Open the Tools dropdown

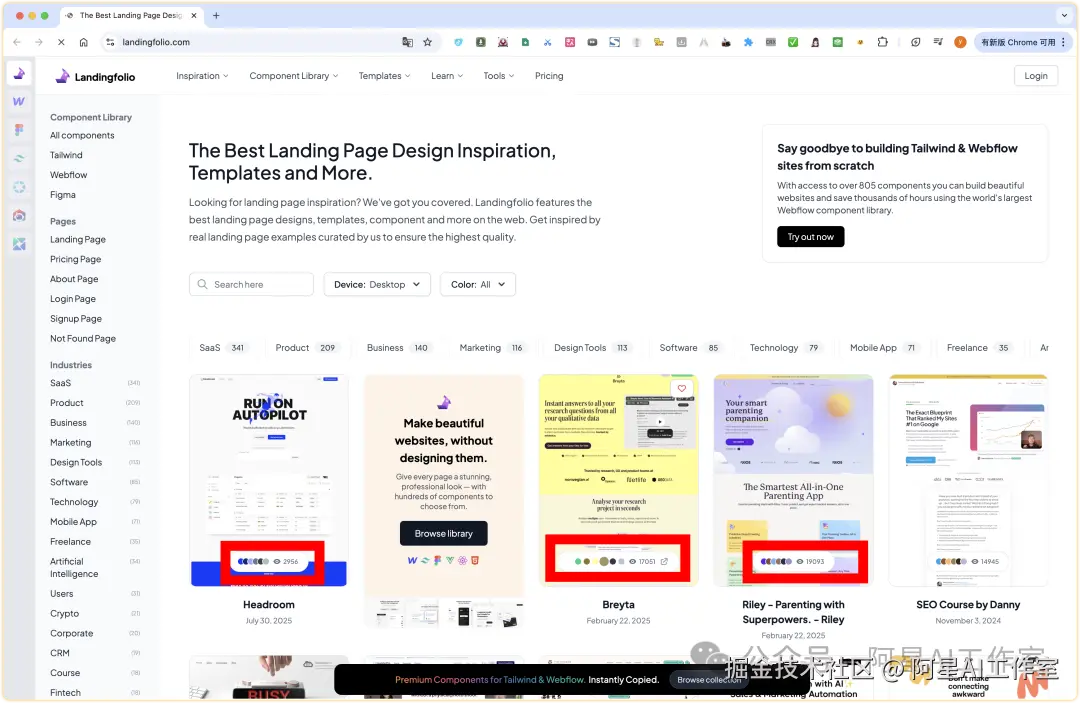coord(499,76)
